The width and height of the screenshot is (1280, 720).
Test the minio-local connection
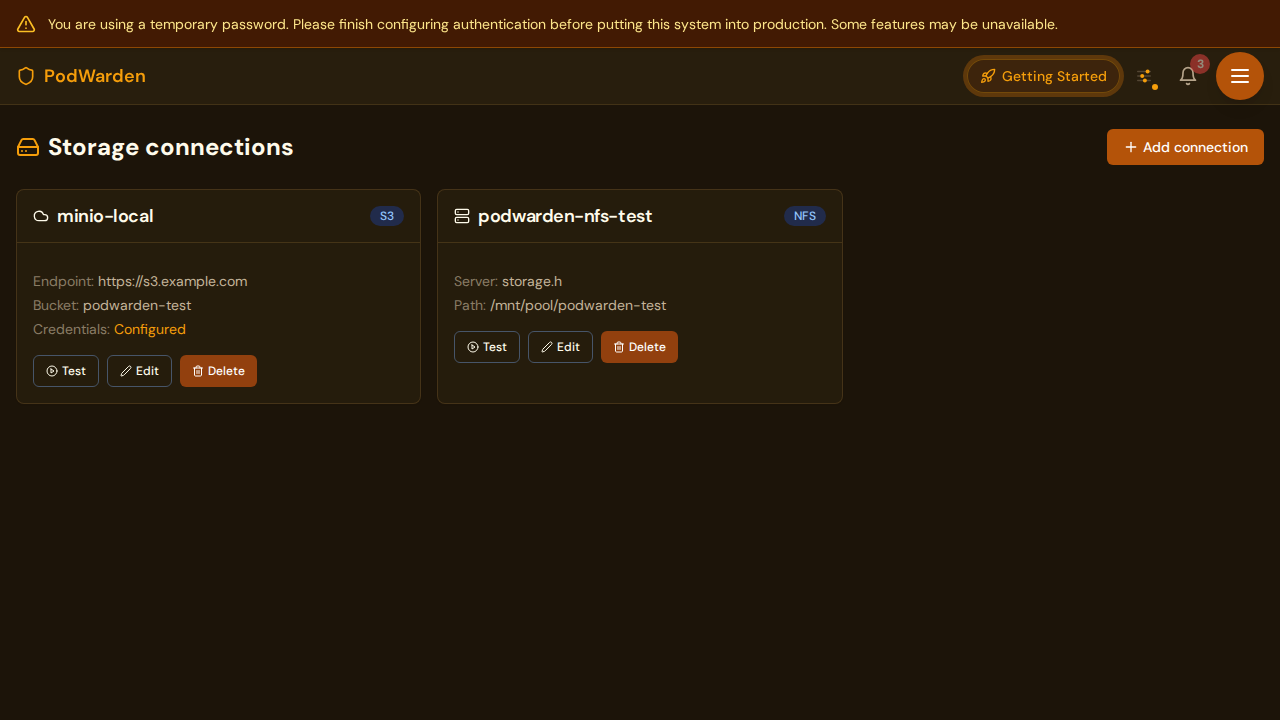pos(66,371)
